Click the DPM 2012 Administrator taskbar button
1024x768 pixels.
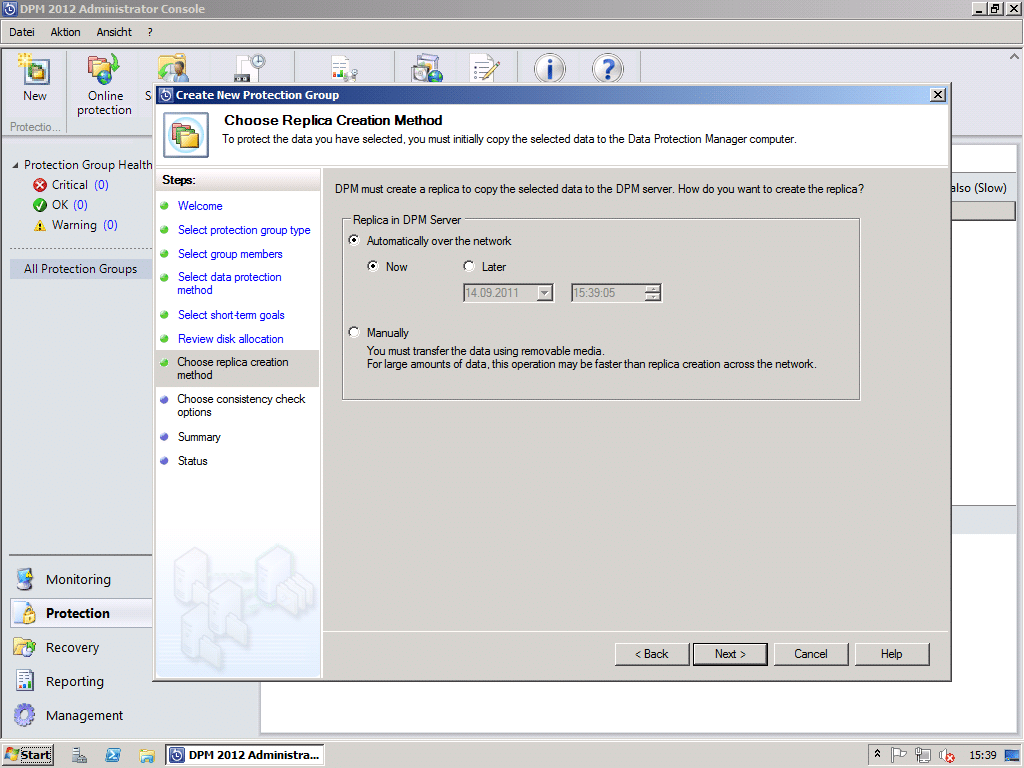point(245,755)
